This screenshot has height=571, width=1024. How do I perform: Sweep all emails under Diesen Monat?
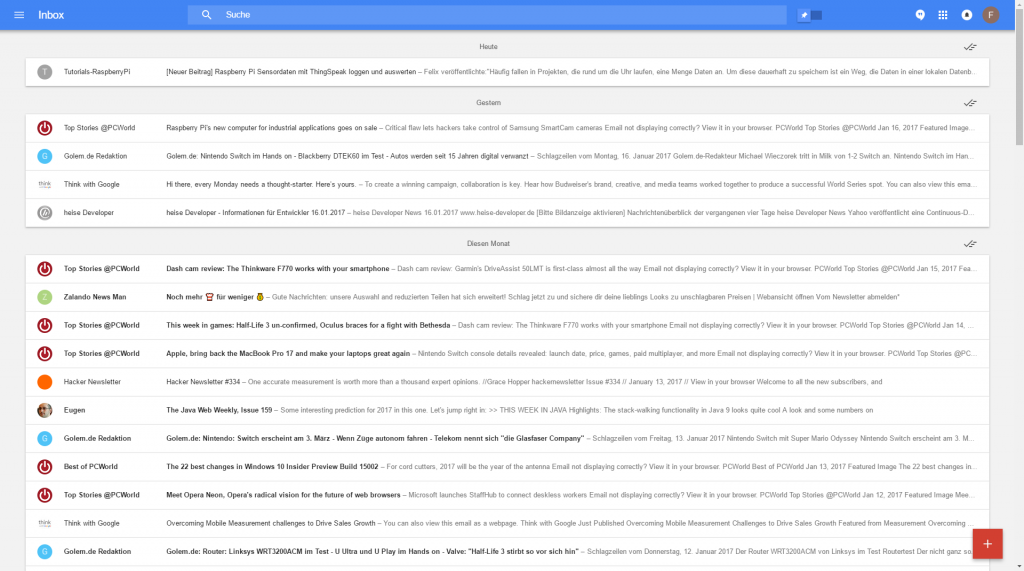tap(970, 244)
